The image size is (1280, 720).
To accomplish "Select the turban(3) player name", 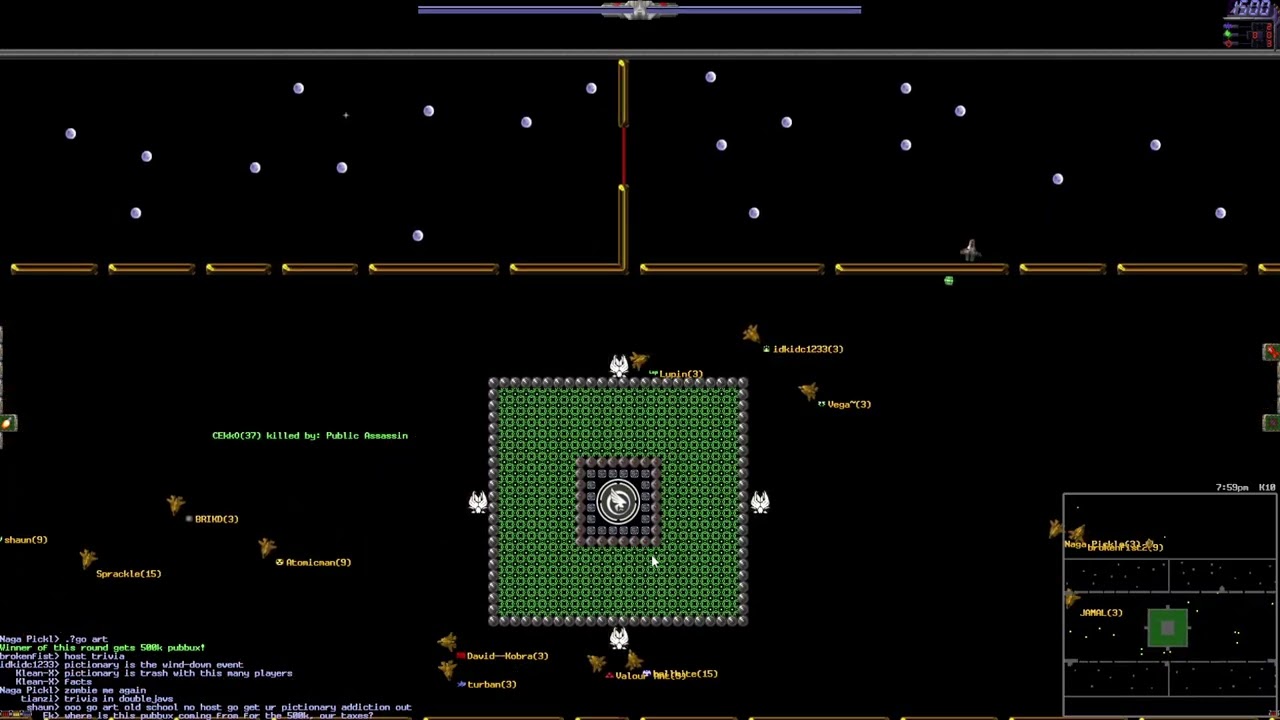I will pos(491,684).
